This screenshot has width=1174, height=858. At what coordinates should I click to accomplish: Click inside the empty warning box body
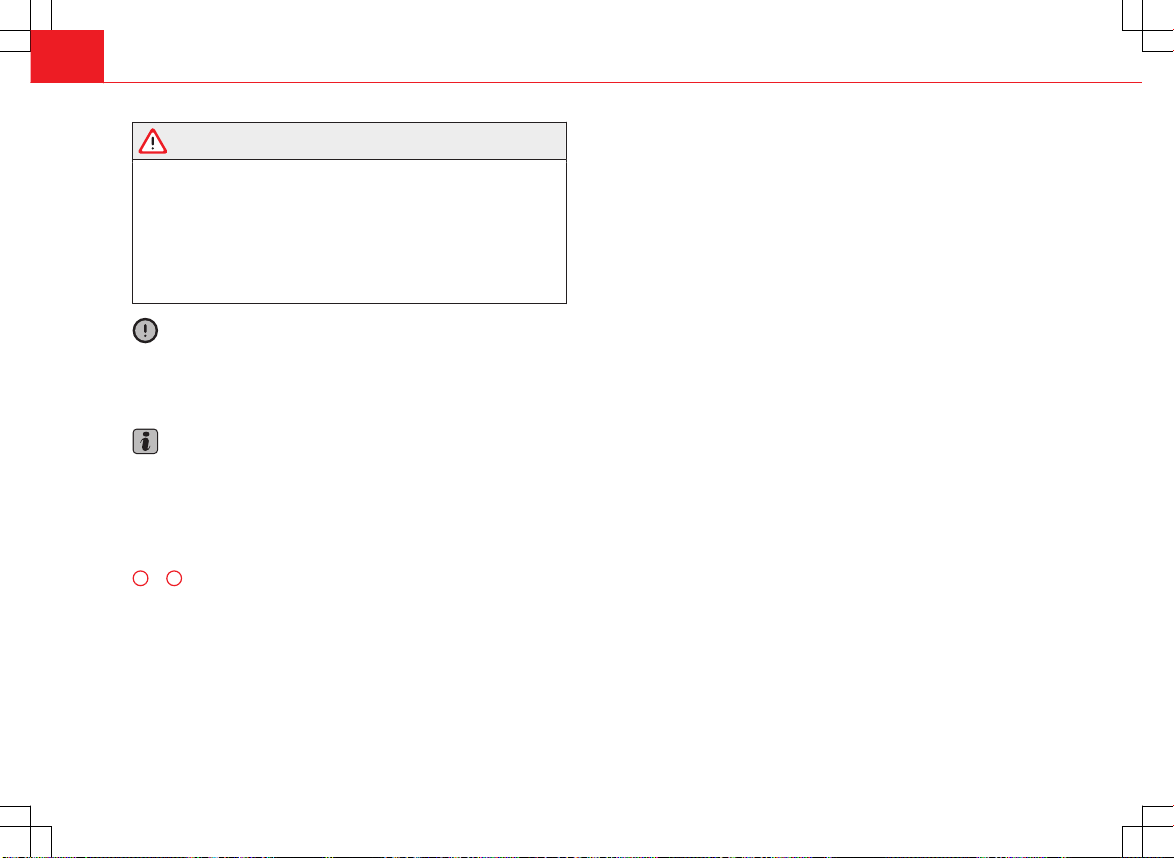pos(350,231)
